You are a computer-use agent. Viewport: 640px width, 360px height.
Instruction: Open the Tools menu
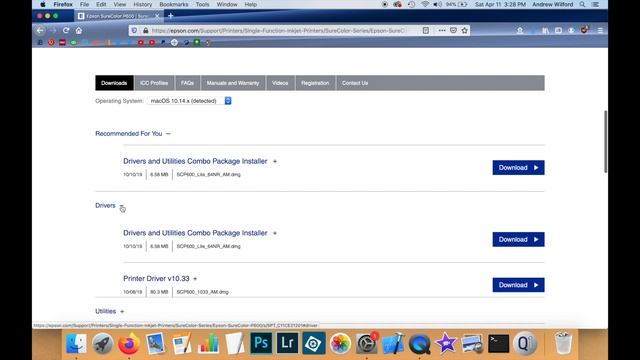(202, 4)
